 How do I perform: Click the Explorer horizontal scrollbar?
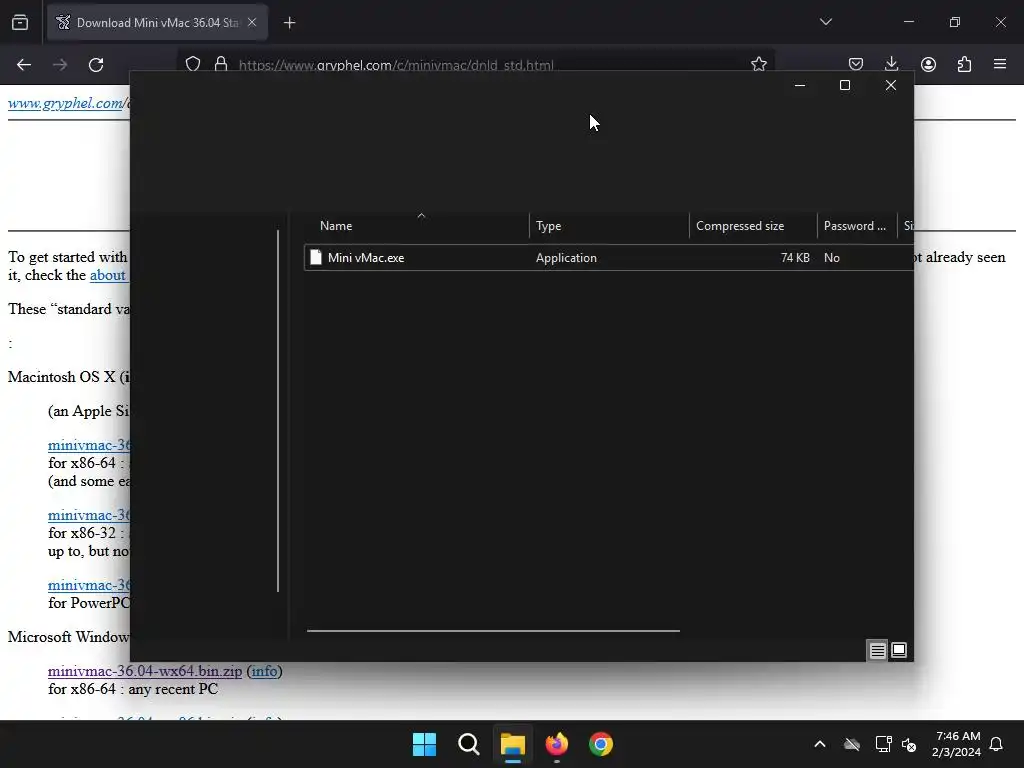click(x=493, y=631)
